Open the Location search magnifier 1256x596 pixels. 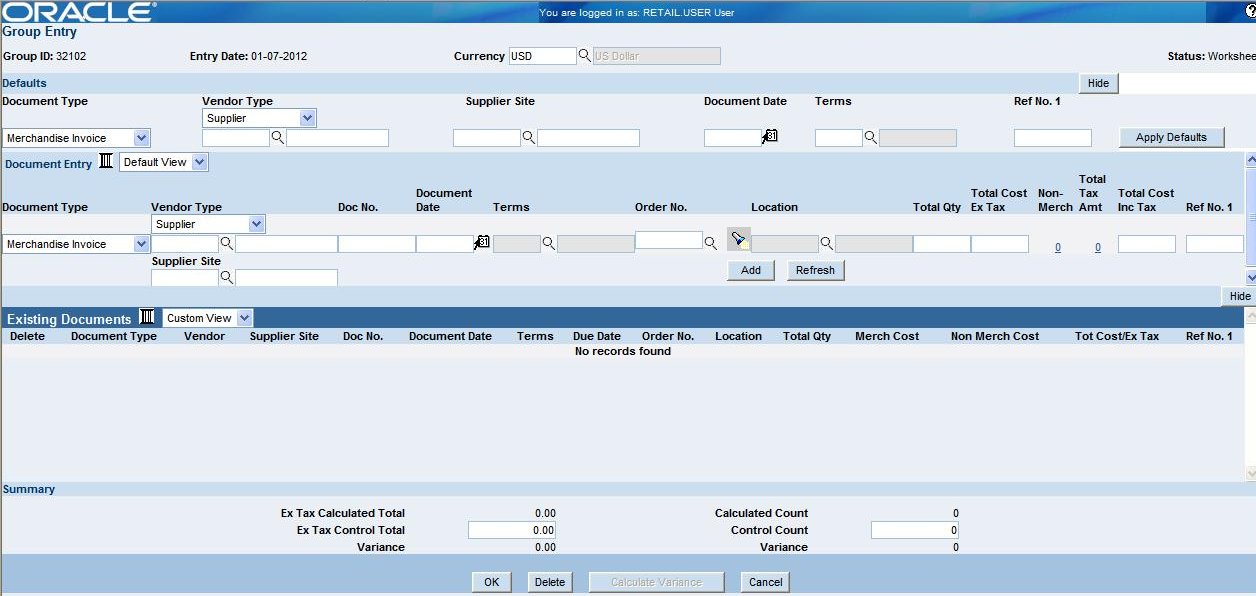[826, 243]
